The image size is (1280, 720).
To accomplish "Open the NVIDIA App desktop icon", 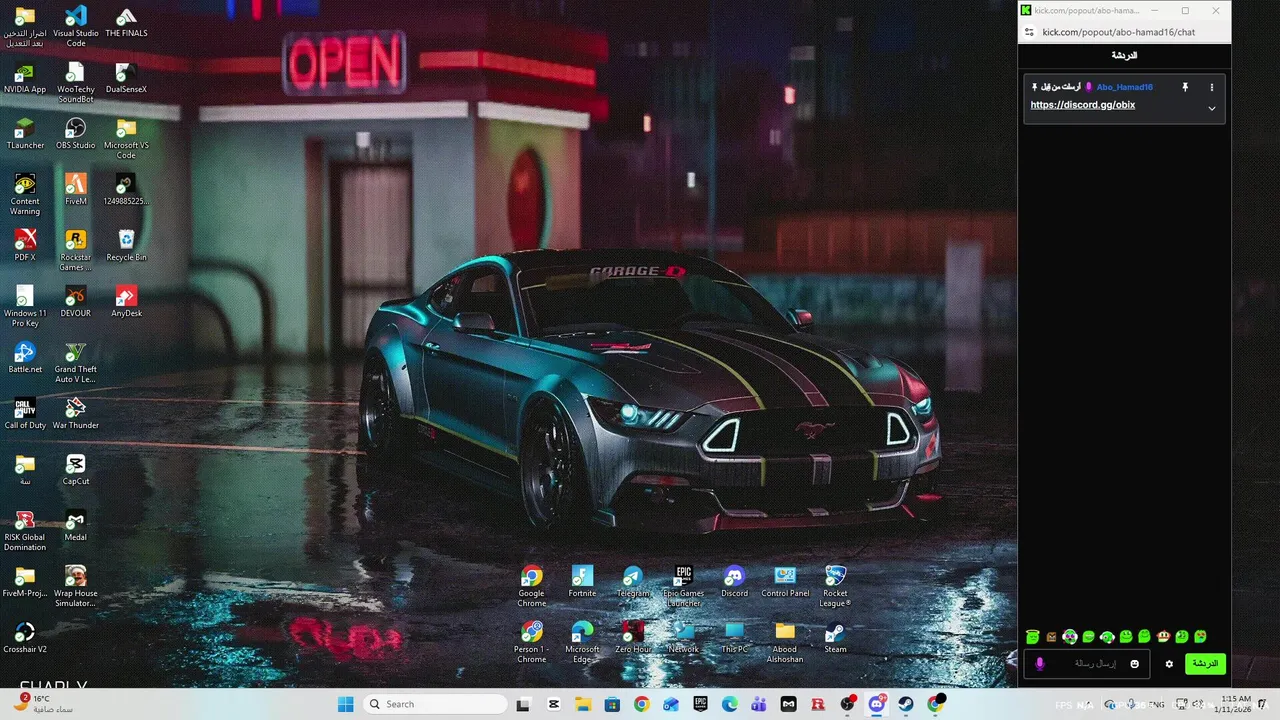I will click(x=25, y=78).
